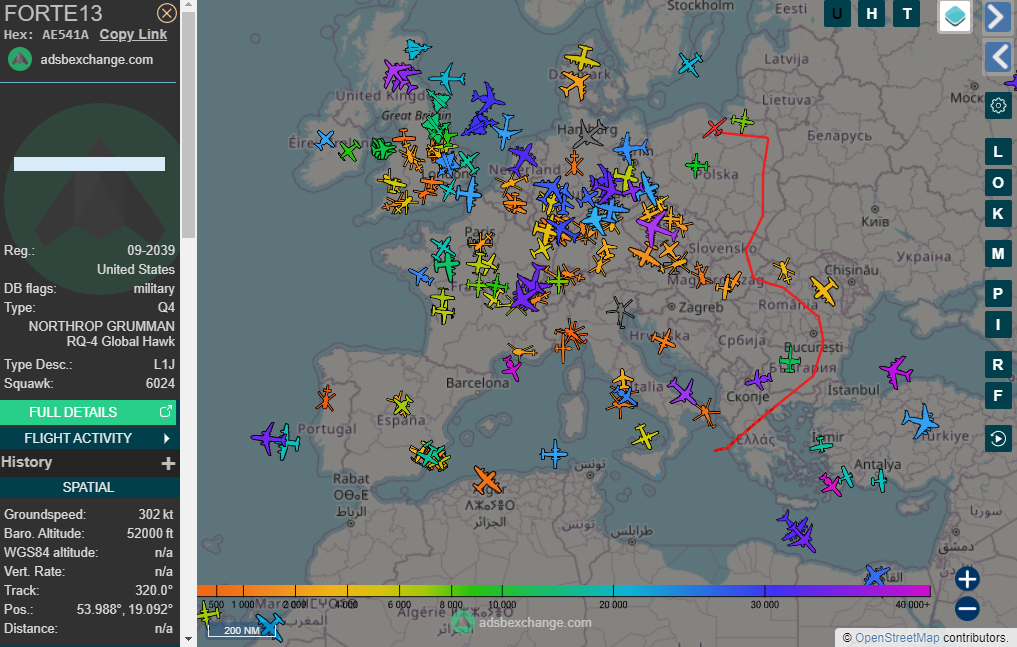
Task: Toggle the O map option button
Action: tap(998, 183)
